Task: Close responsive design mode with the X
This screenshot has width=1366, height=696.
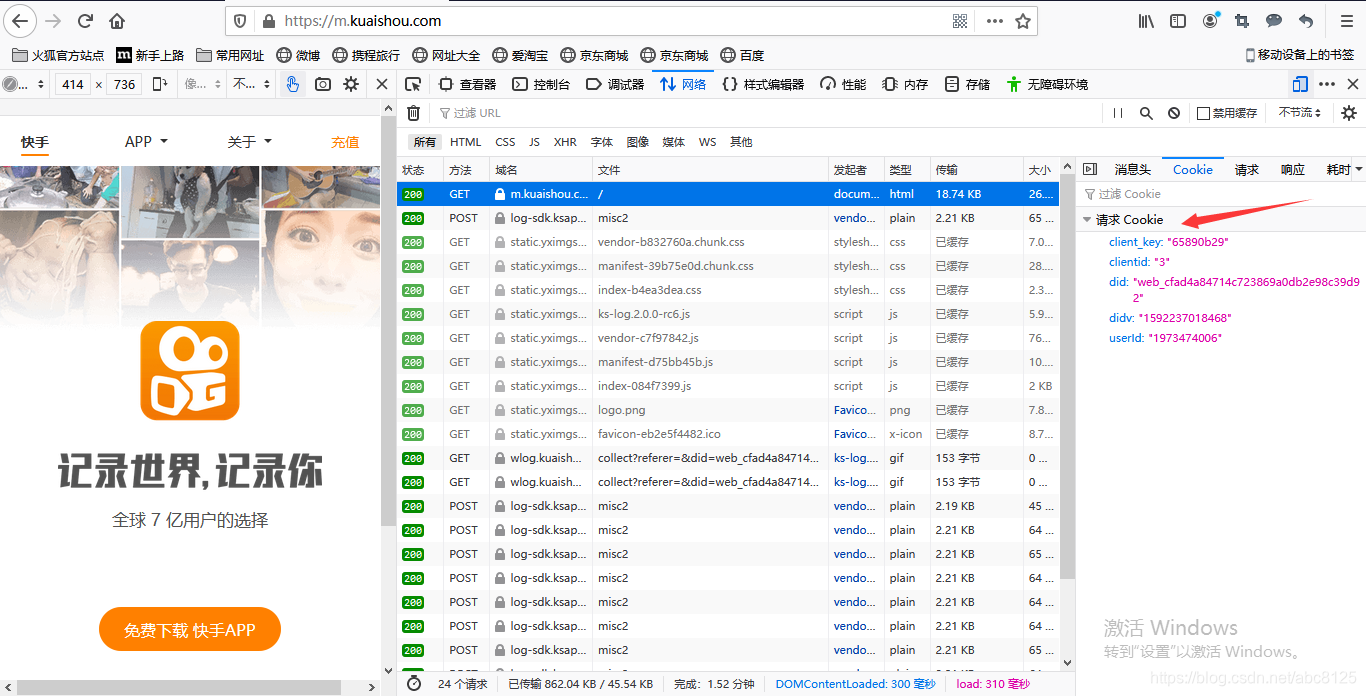Action: [x=382, y=85]
